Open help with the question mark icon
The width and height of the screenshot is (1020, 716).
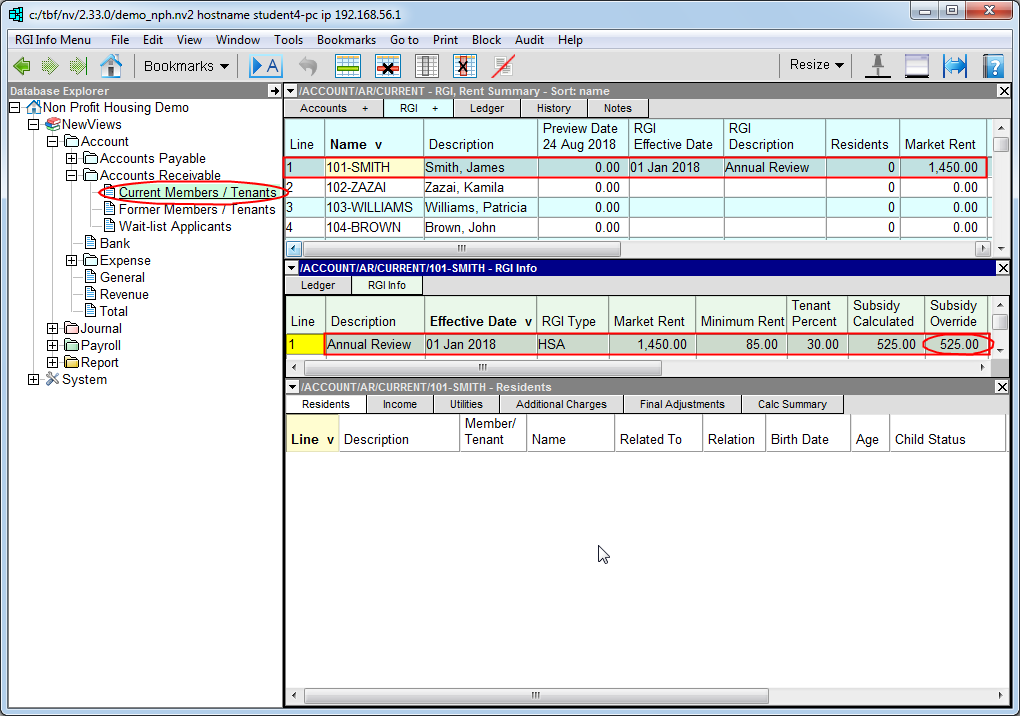pos(992,66)
